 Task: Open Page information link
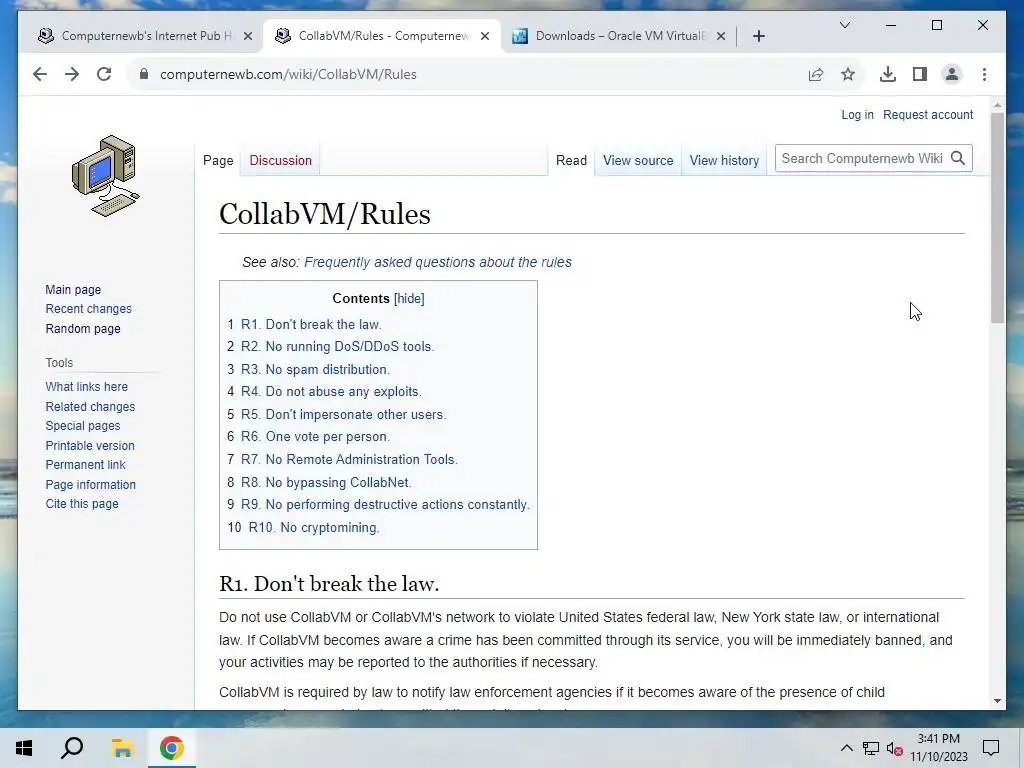(90, 485)
